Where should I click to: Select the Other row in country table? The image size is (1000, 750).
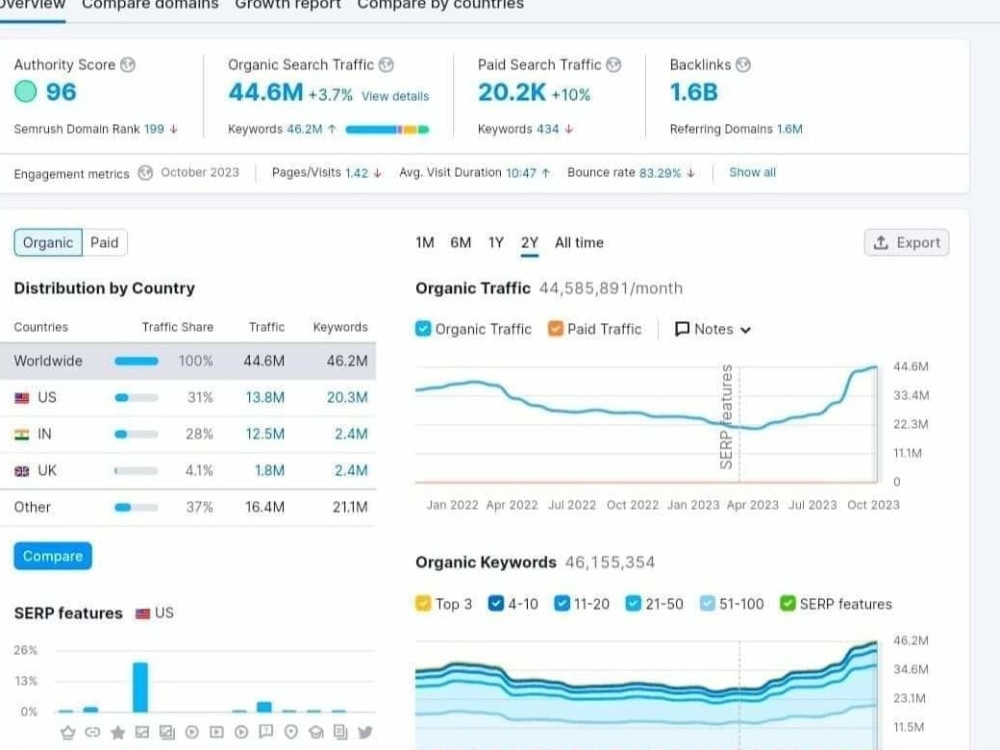(188, 508)
